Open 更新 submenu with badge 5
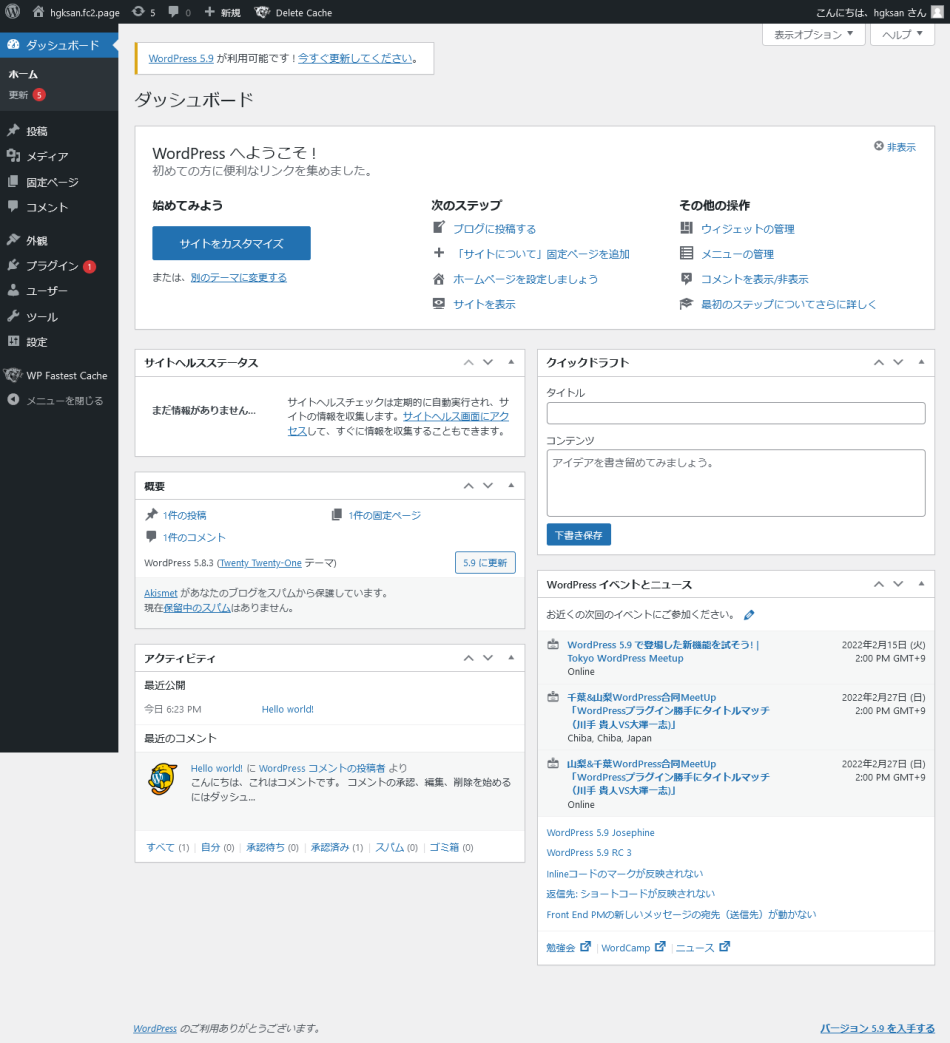Screen dimensions: 950x1043 (x=27, y=95)
